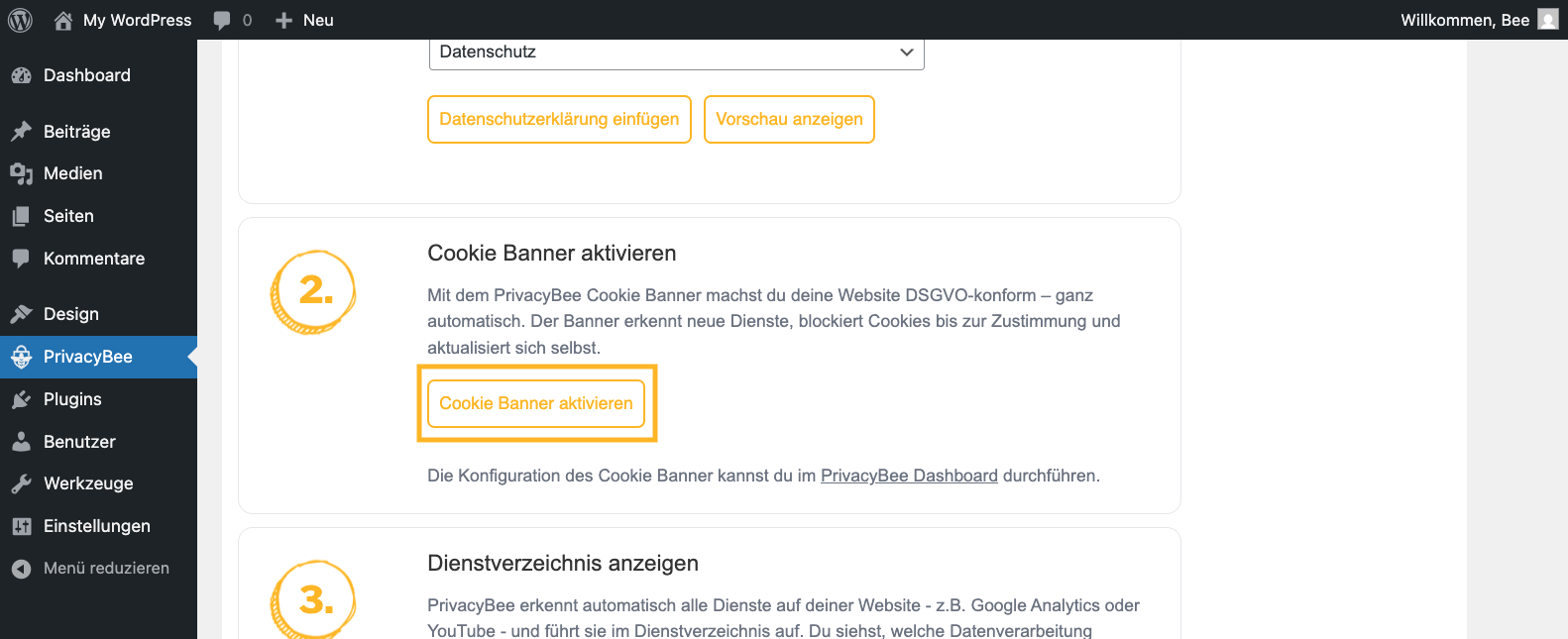Click Datenschutzerklärung einfügen button
1568x639 pixels.
tap(559, 119)
